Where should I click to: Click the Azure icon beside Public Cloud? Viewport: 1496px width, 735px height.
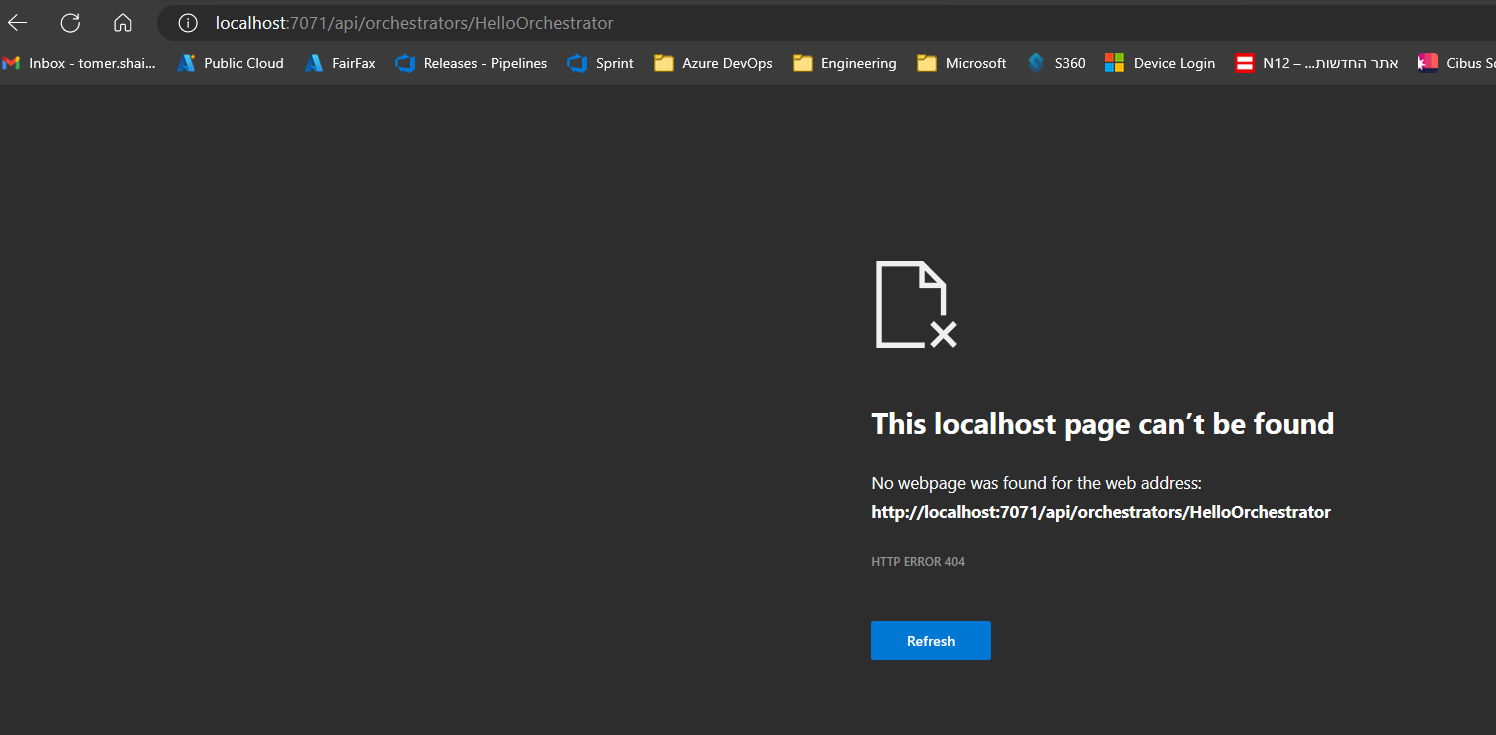(186, 62)
